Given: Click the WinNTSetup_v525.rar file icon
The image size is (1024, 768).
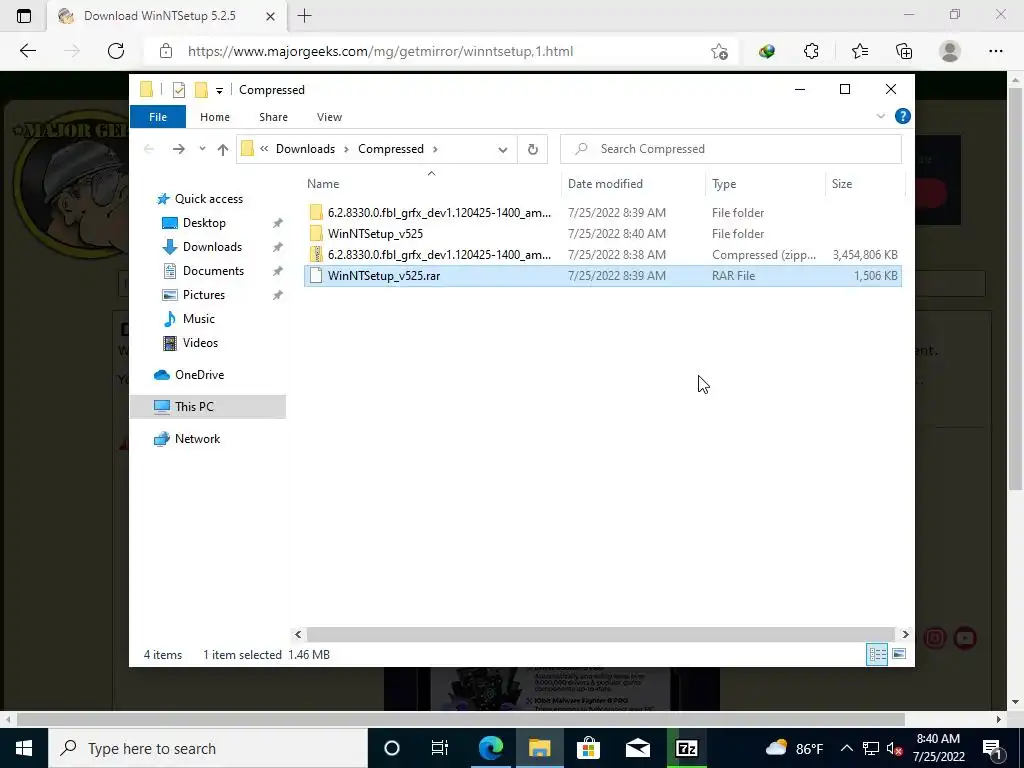Looking at the screenshot, I should (x=316, y=276).
